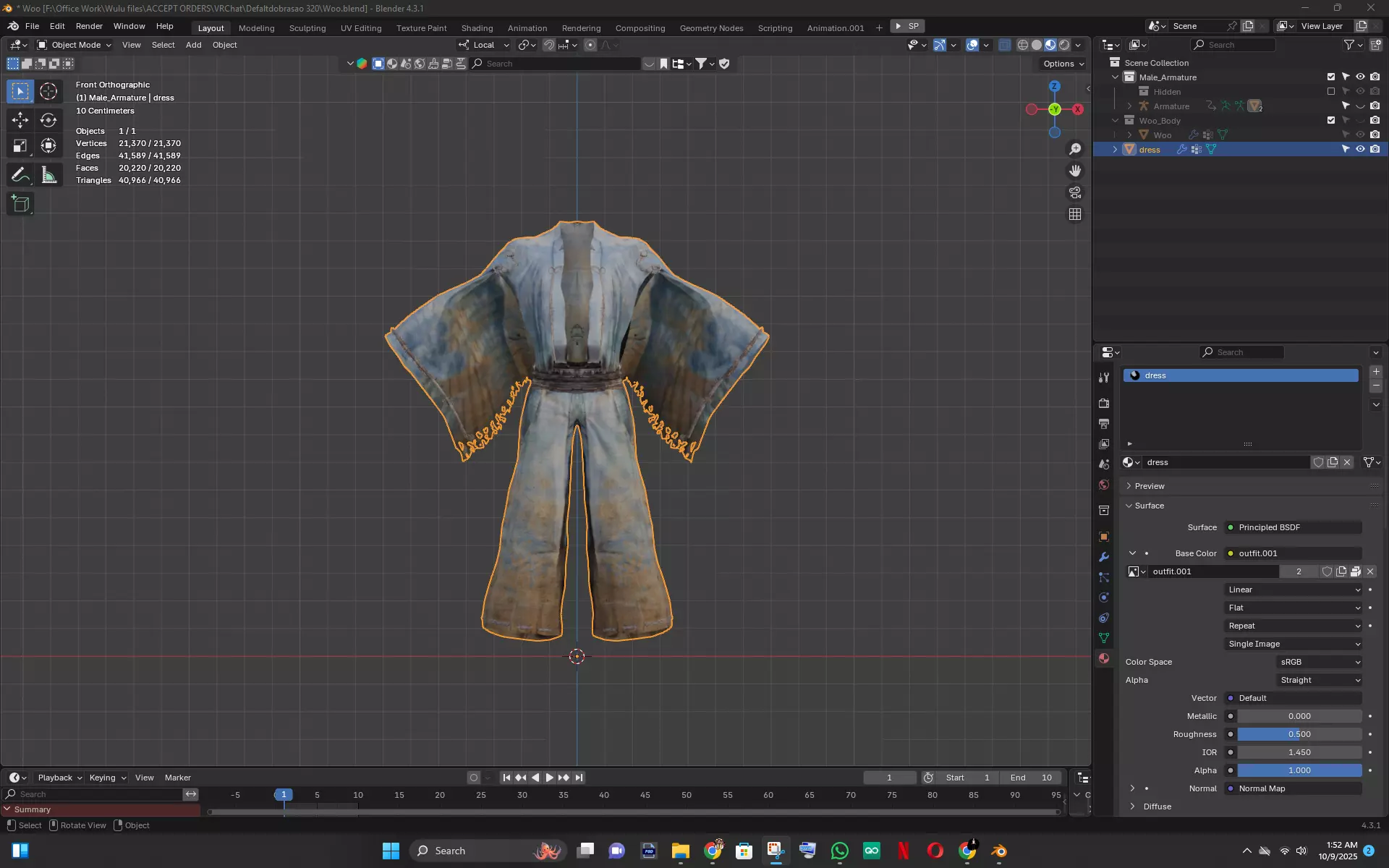The height and width of the screenshot is (868, 1389).
Task: Open the Object properties tab
Action: pyautogui.click(x=1104, y=537)
